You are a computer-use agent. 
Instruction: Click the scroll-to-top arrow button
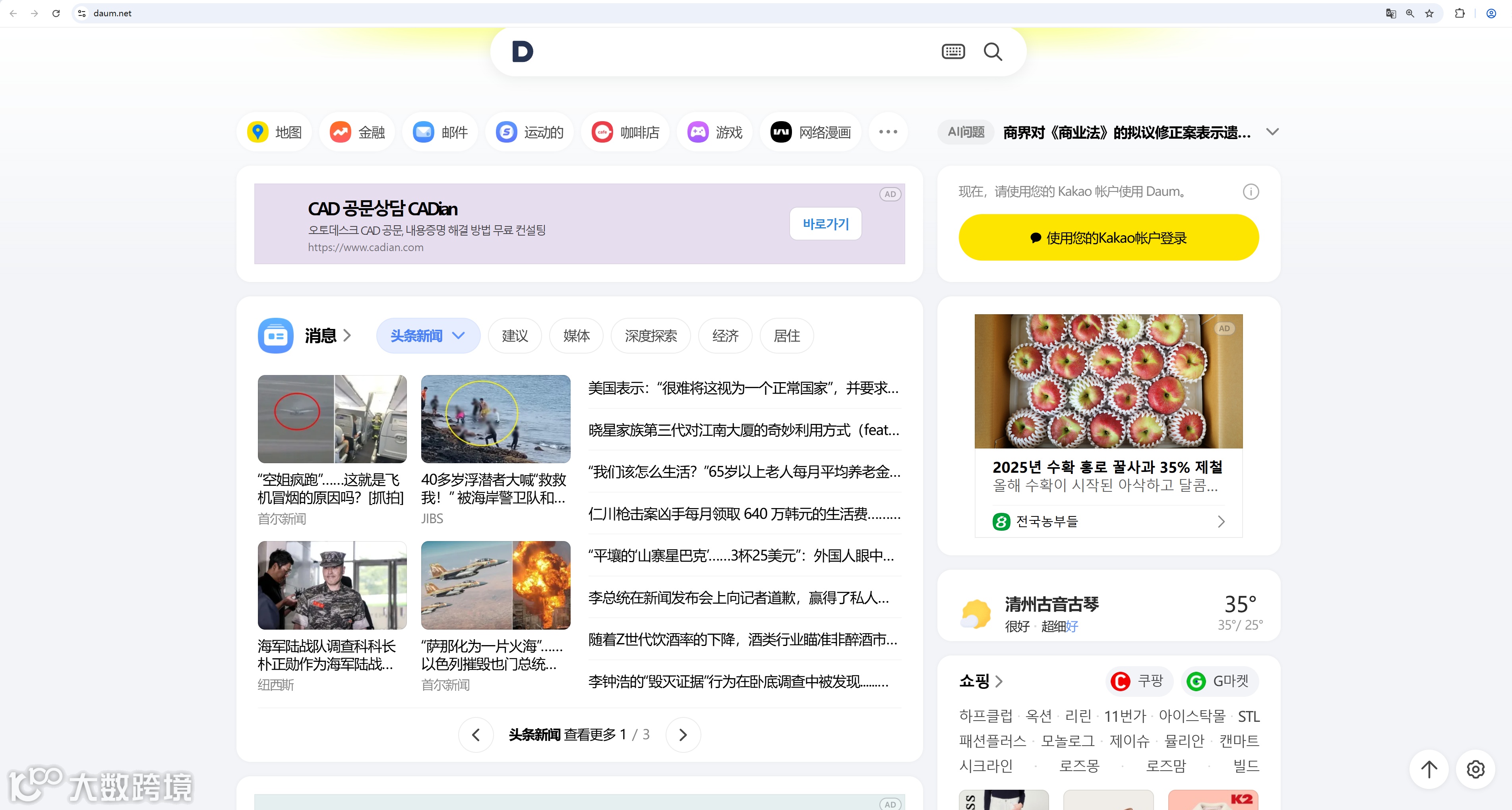[x=1429, y=769]
